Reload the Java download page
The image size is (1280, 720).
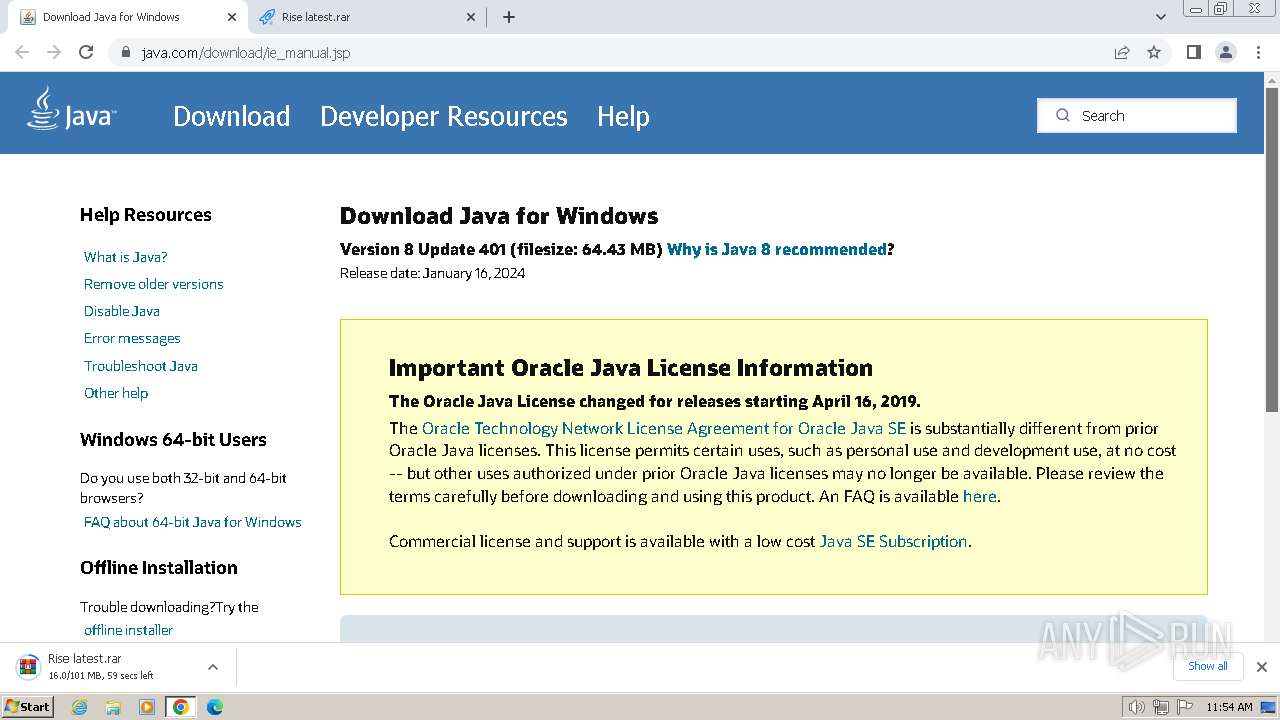point(86,52)
